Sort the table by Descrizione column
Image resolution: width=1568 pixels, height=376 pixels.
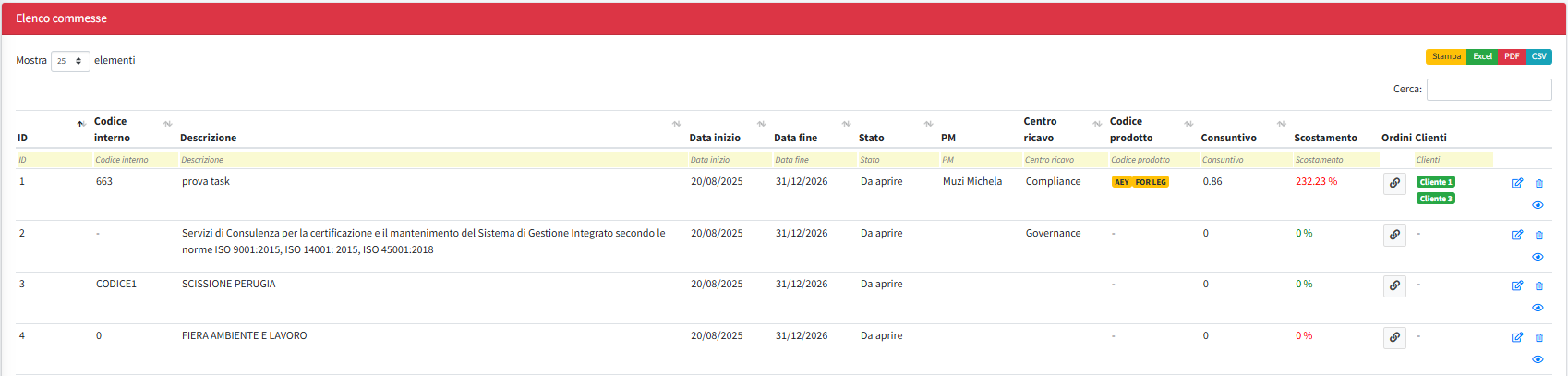[x=208, y=138]
